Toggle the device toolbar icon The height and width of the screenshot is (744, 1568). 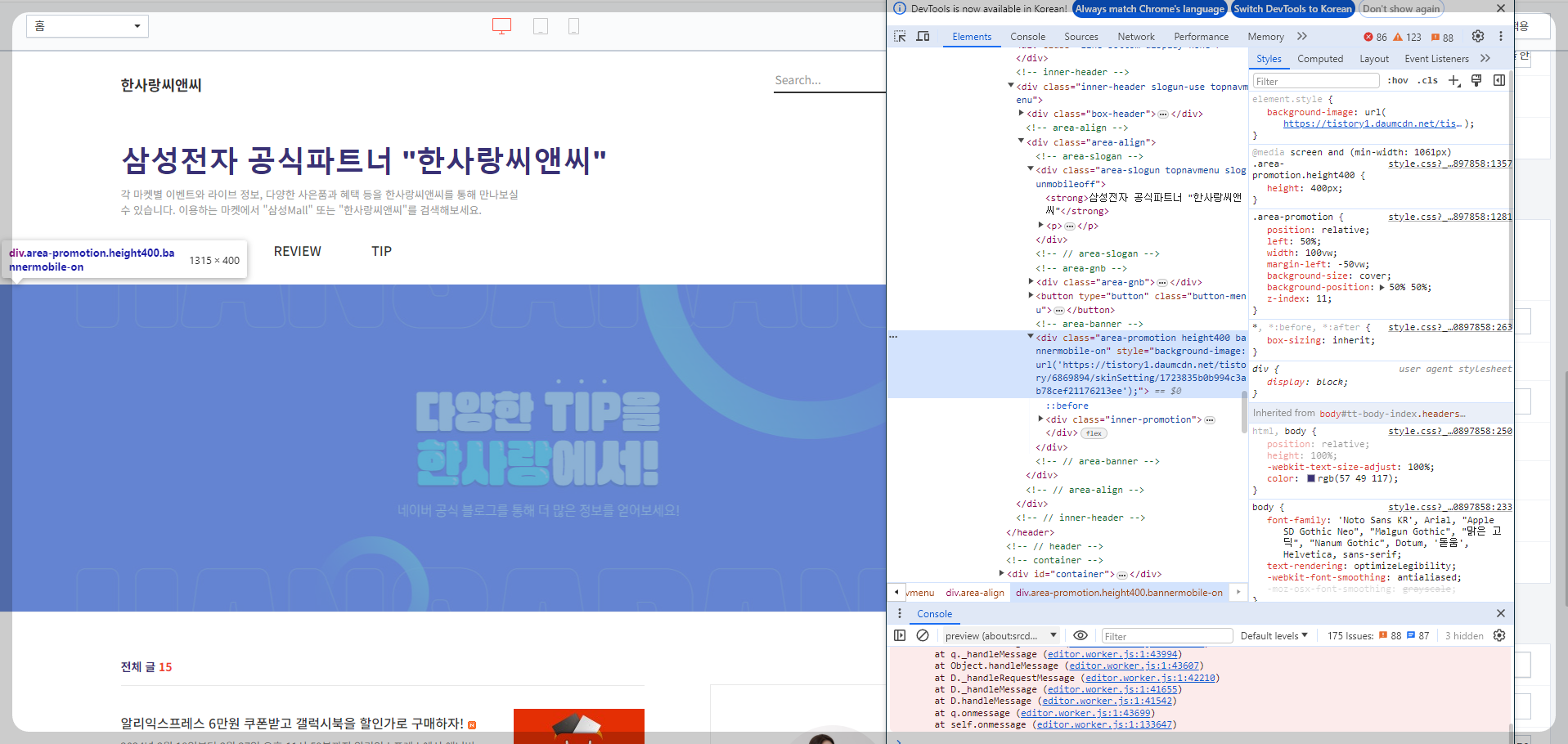(x=923, y=36)
